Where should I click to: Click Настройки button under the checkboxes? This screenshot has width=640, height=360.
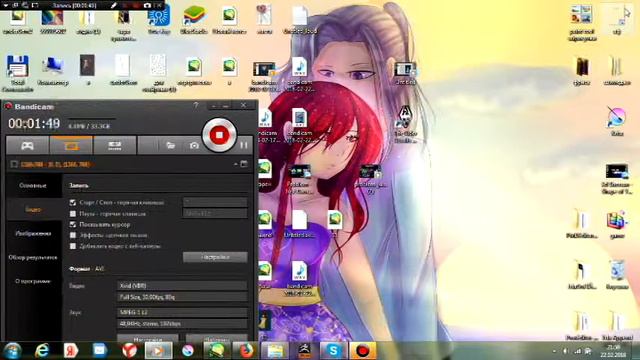215,257
